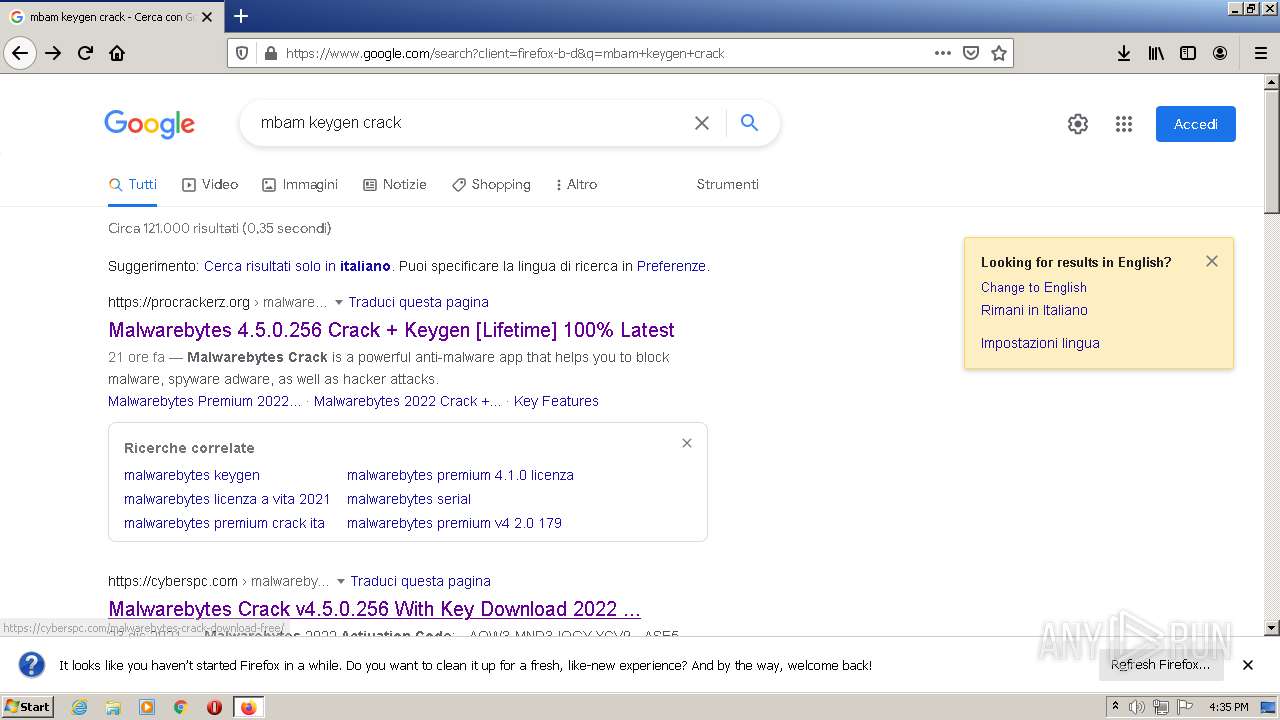Open Firefox downloads panel

[x=1124, y=53]
